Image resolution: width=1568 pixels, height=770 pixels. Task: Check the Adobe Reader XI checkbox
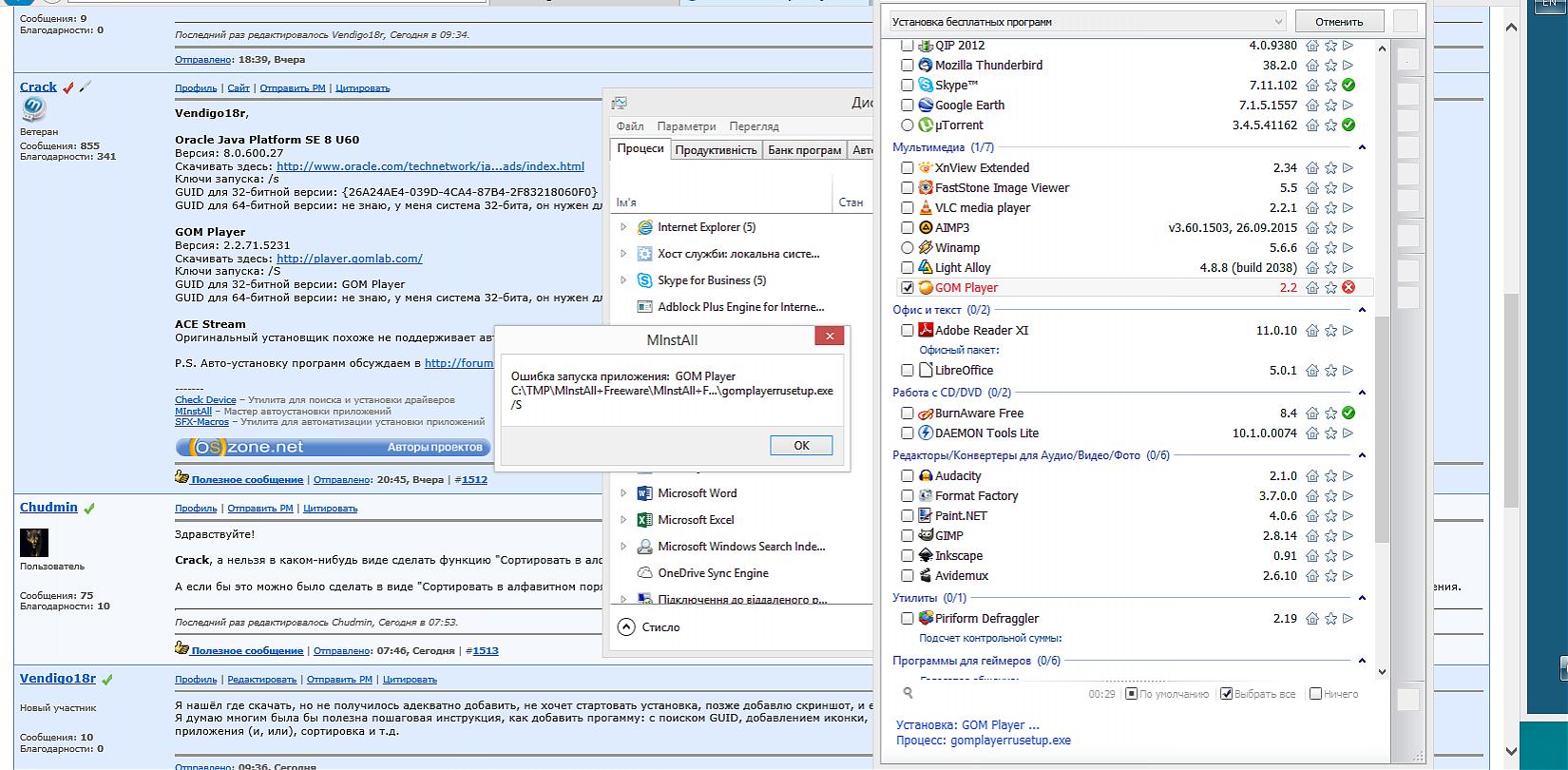tap(908, 331)
